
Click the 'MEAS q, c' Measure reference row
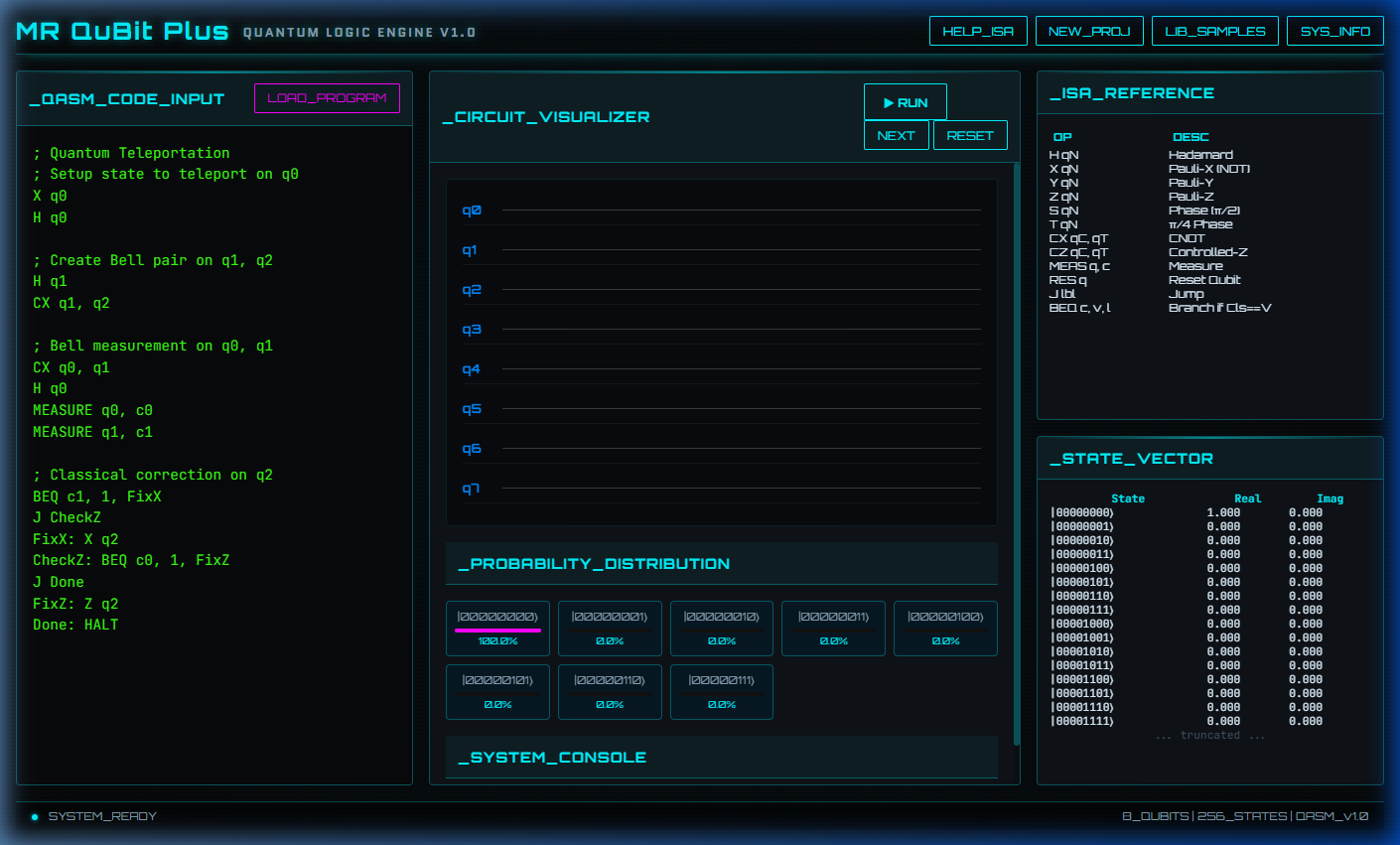[x=1209, y=266]
